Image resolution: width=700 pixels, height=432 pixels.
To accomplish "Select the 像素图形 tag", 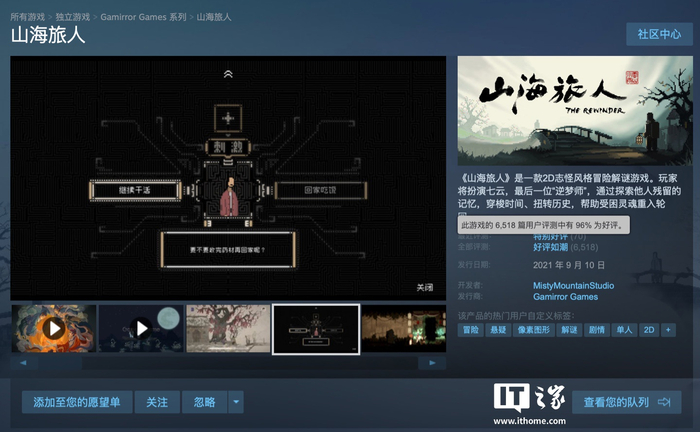I will pyautogui.click(x=533, y=330).
